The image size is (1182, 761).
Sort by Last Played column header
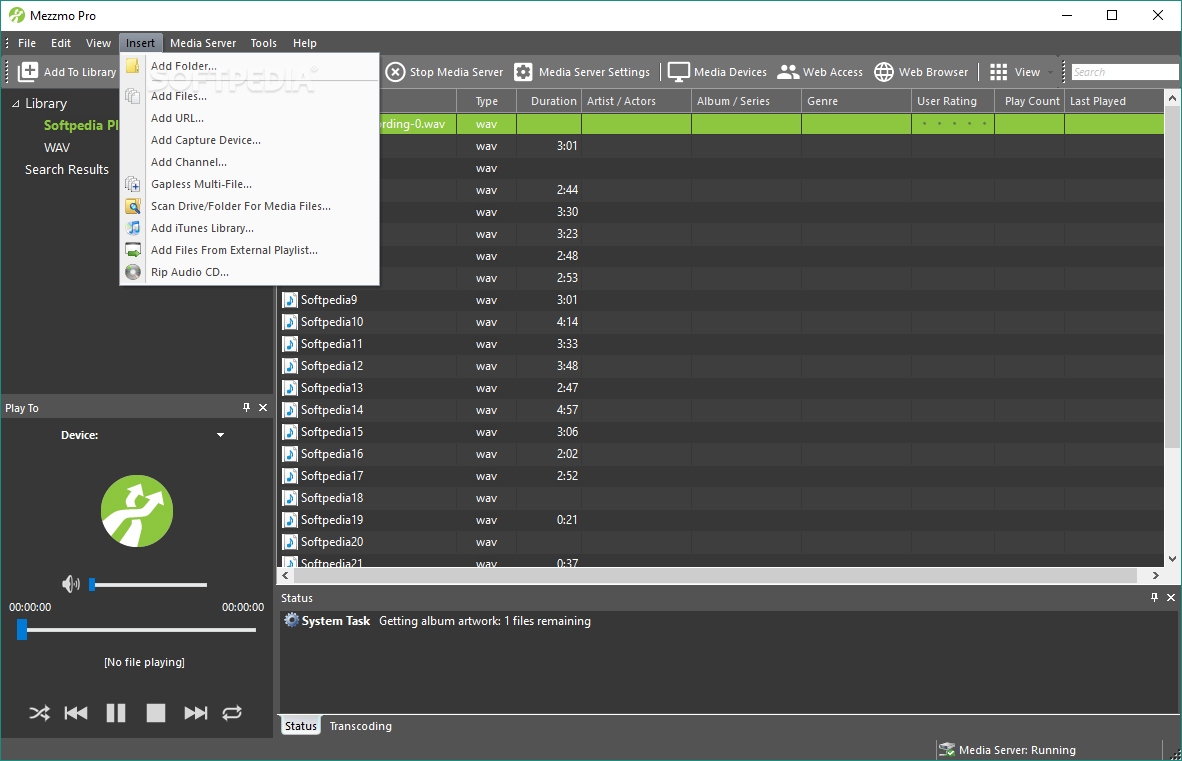[1115, 101]
